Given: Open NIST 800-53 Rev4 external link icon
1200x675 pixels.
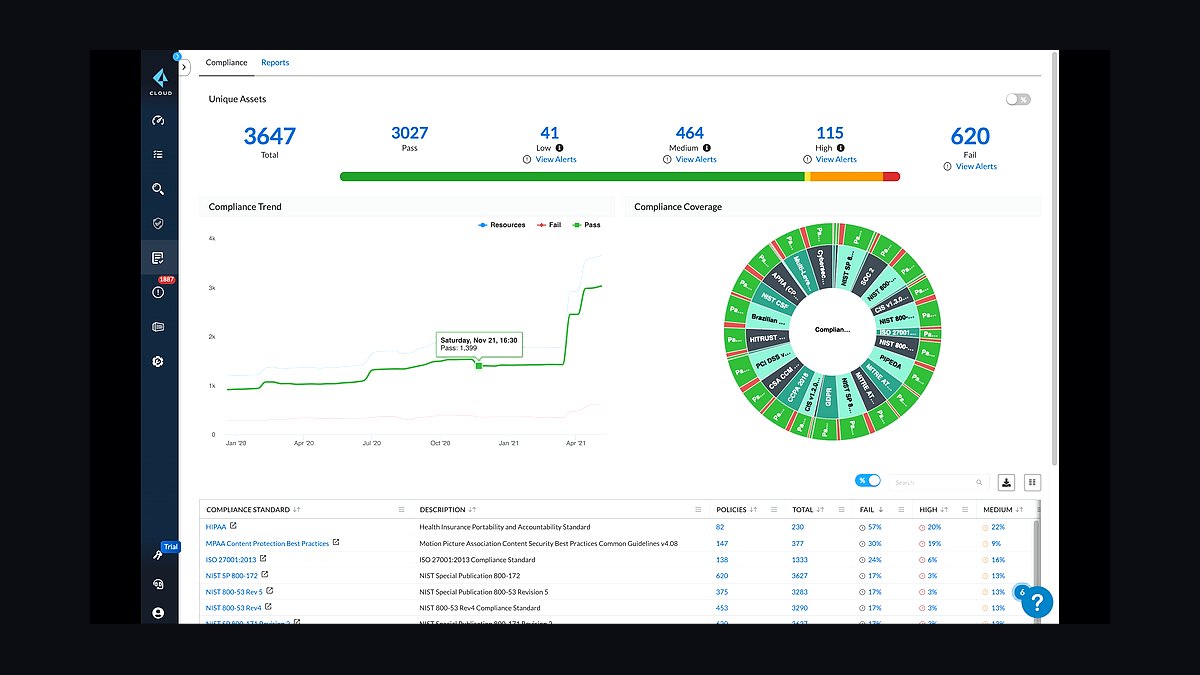Looking at the screenshot, I should click(268, 606).
